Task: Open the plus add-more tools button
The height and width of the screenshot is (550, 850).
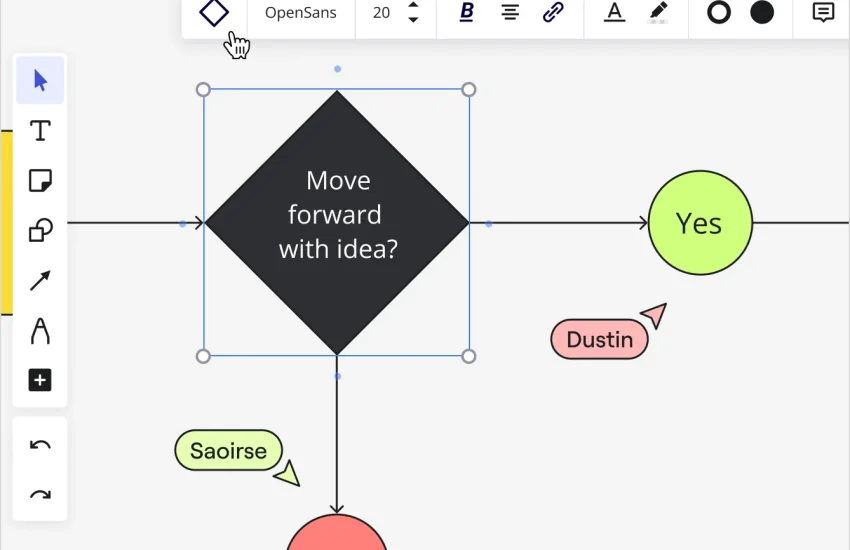Action: click(40, 380)
